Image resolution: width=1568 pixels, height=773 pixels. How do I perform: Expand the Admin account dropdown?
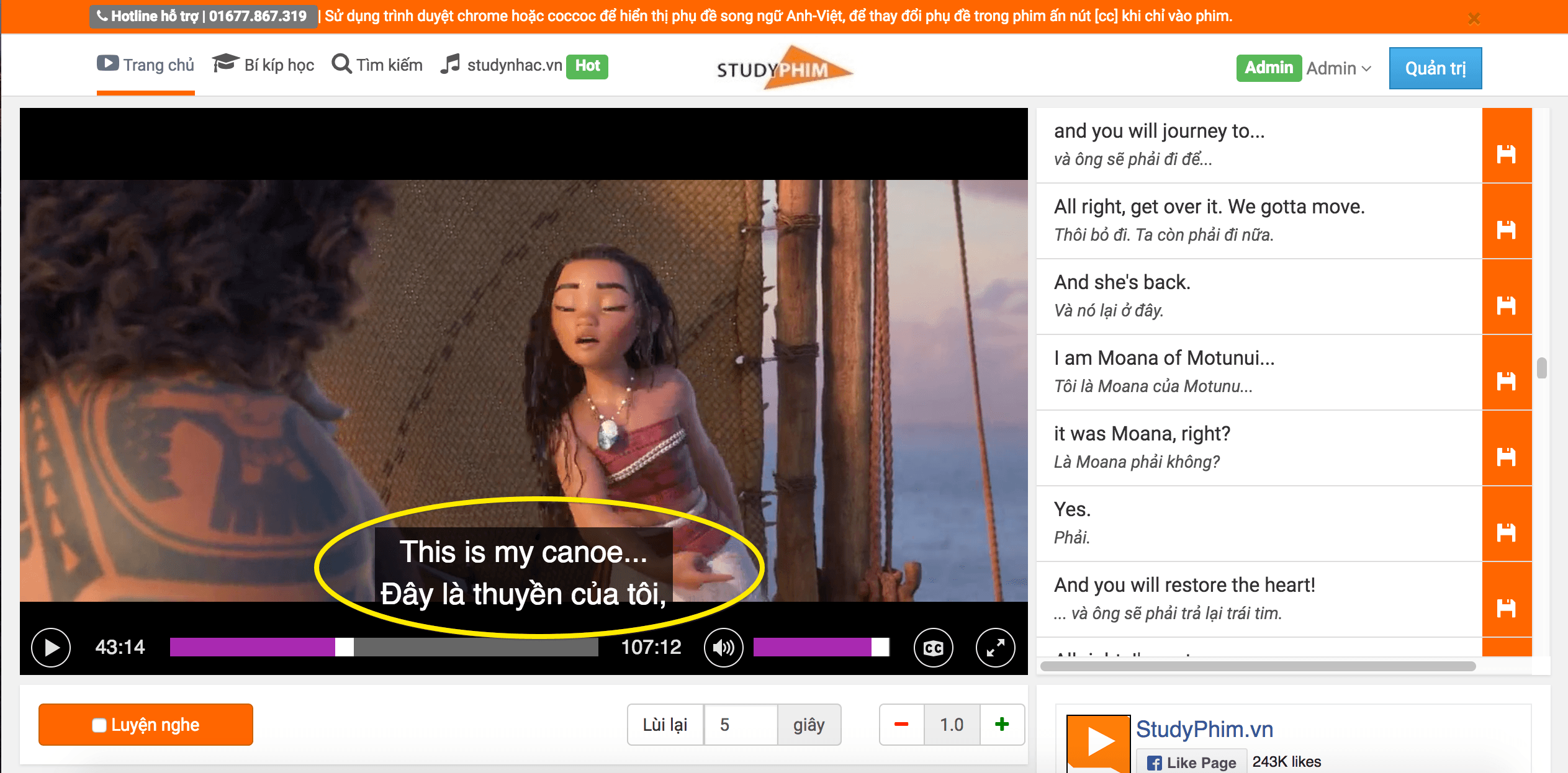(1338, 68)
